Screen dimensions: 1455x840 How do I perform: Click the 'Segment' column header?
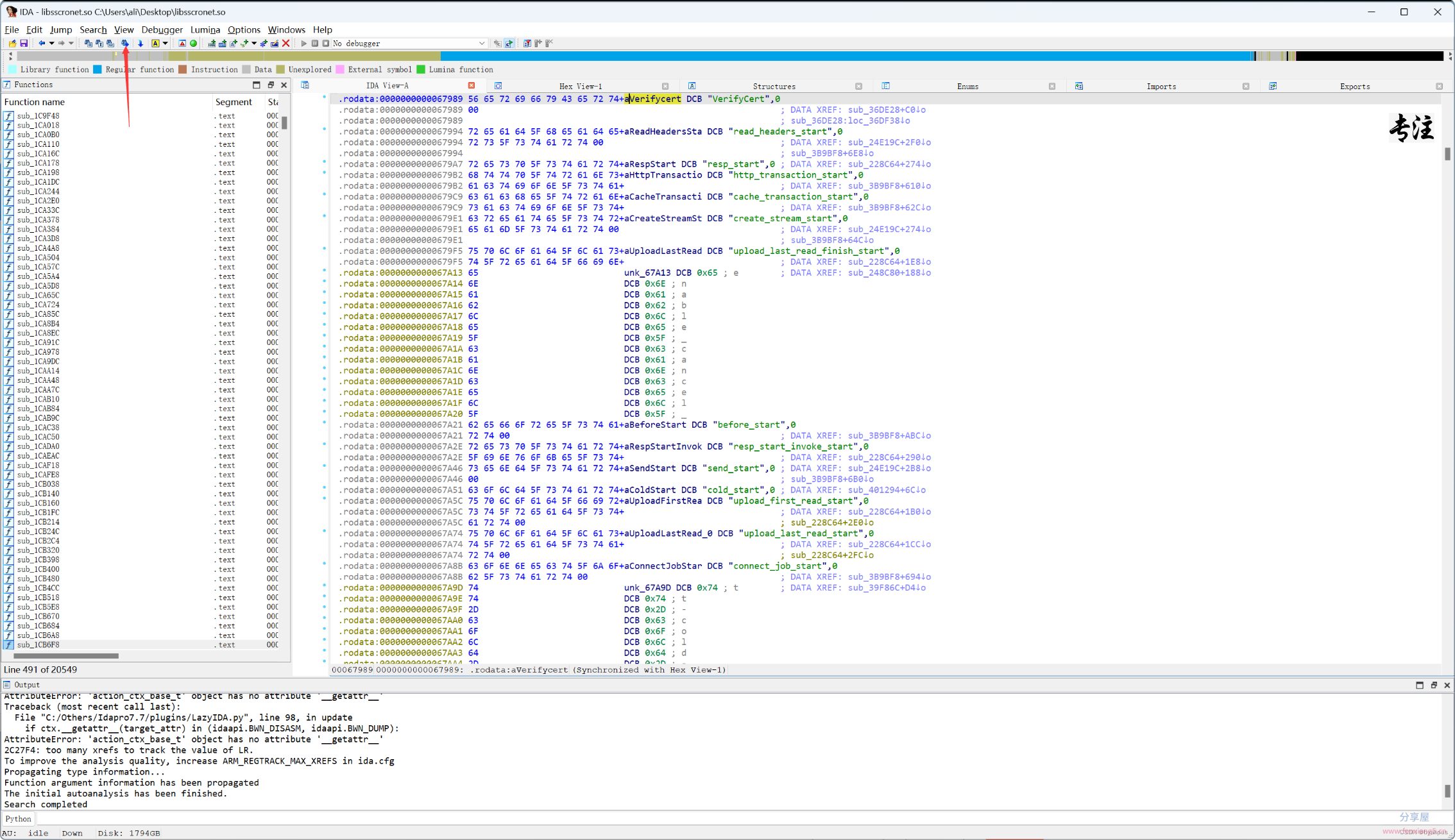click(238, 102)
